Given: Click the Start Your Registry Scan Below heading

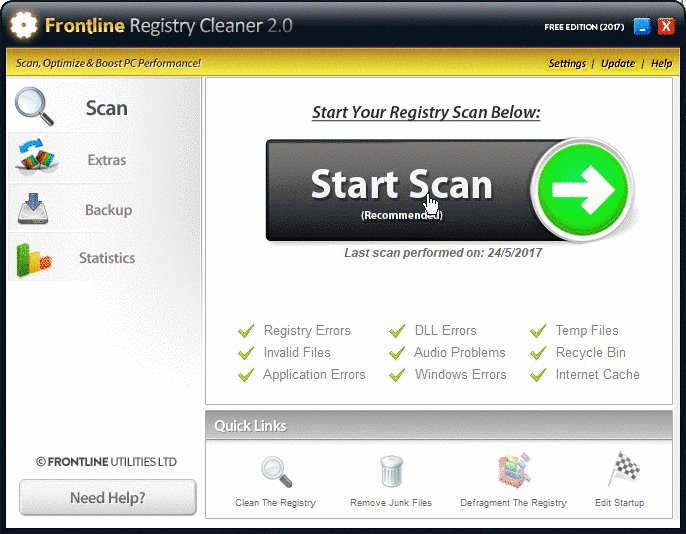Looking at the screenshot, I should click(426, 112).
